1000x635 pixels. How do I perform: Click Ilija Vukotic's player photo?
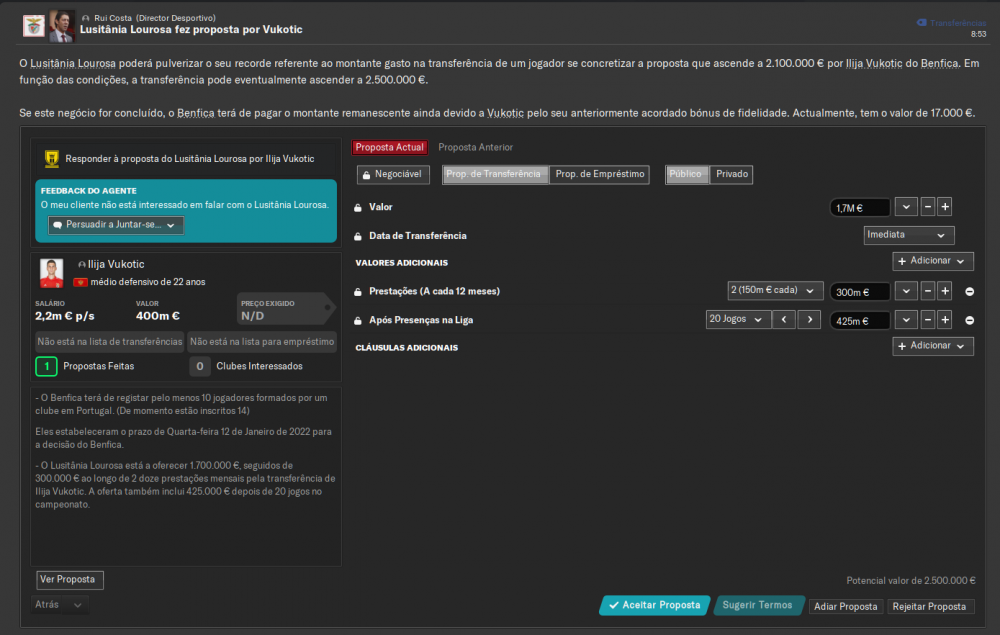click(x=52, y=273)
